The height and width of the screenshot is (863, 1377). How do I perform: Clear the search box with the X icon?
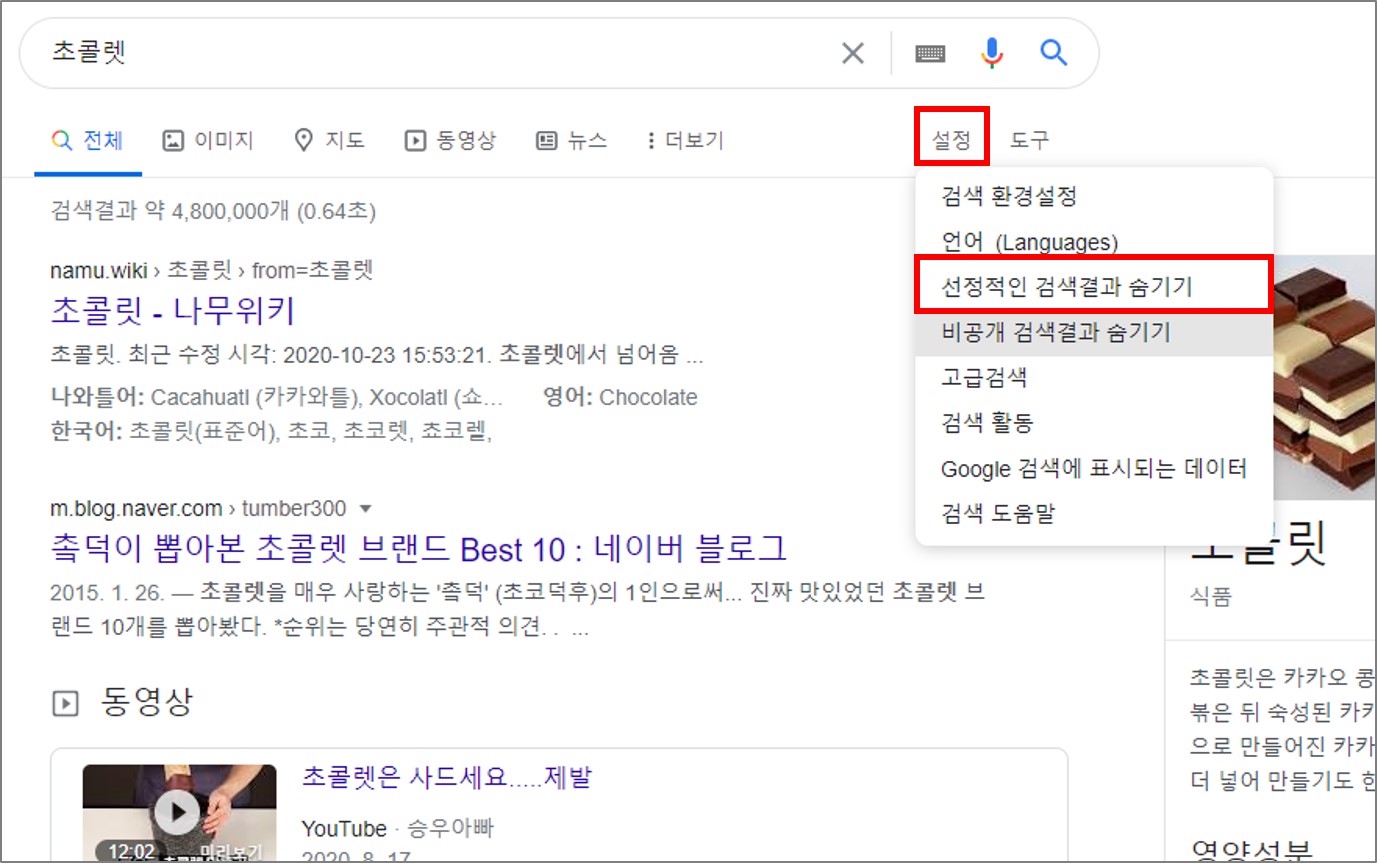(x=852, y=53)
